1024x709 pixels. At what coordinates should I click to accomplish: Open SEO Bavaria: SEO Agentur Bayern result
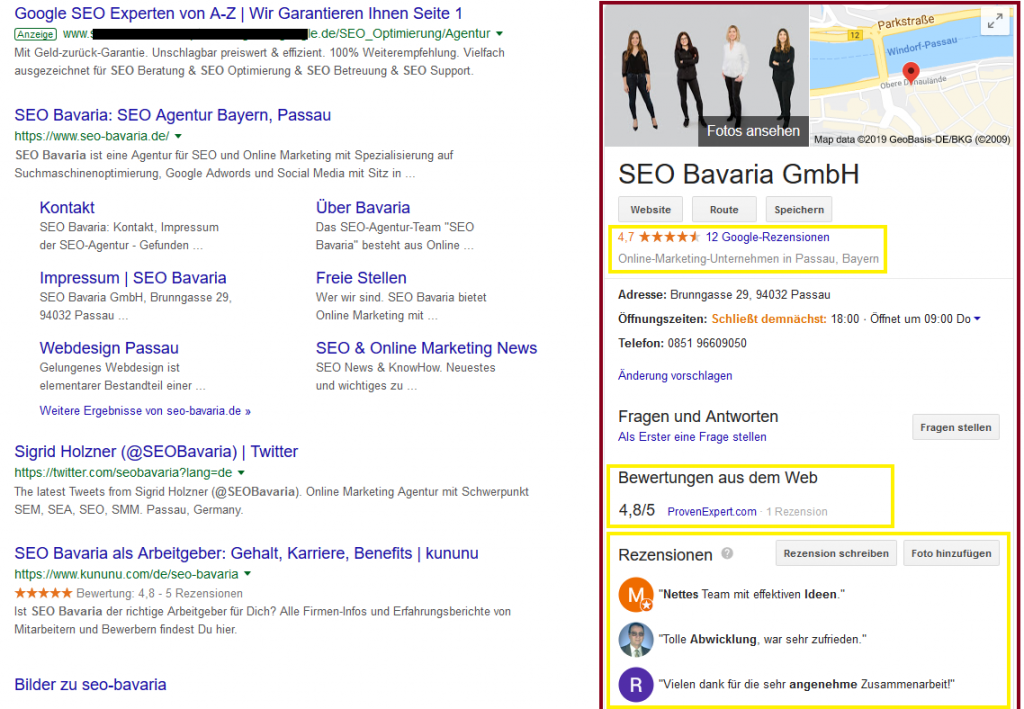point(172,115)
